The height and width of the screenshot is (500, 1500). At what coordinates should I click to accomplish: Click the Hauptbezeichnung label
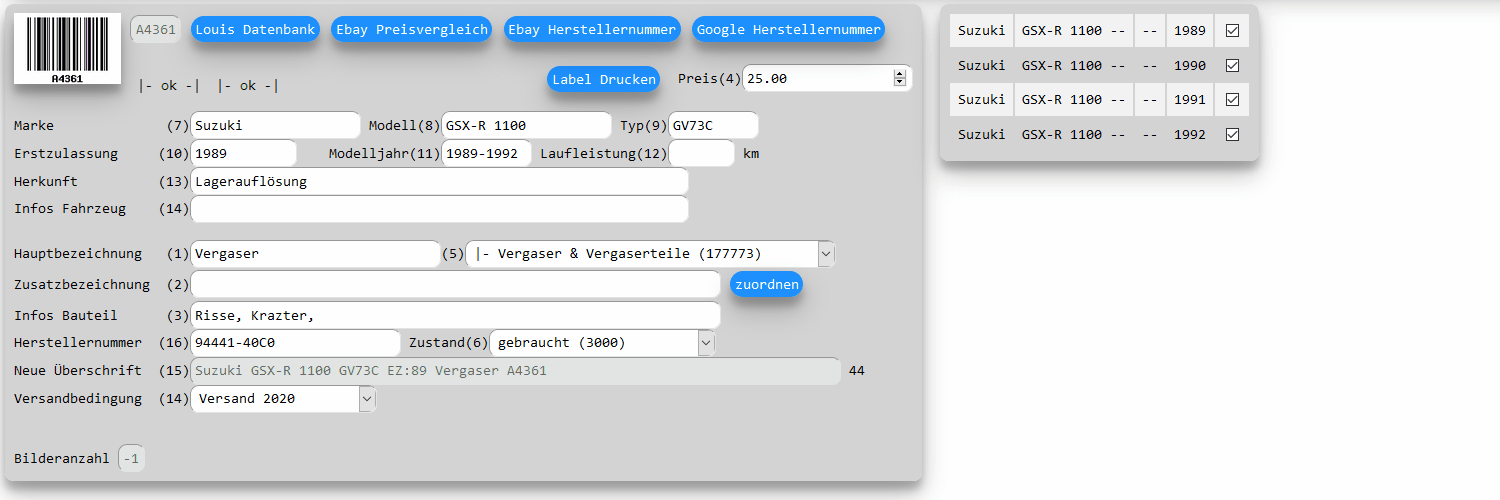pyautogui.click(x=78, y=254)
